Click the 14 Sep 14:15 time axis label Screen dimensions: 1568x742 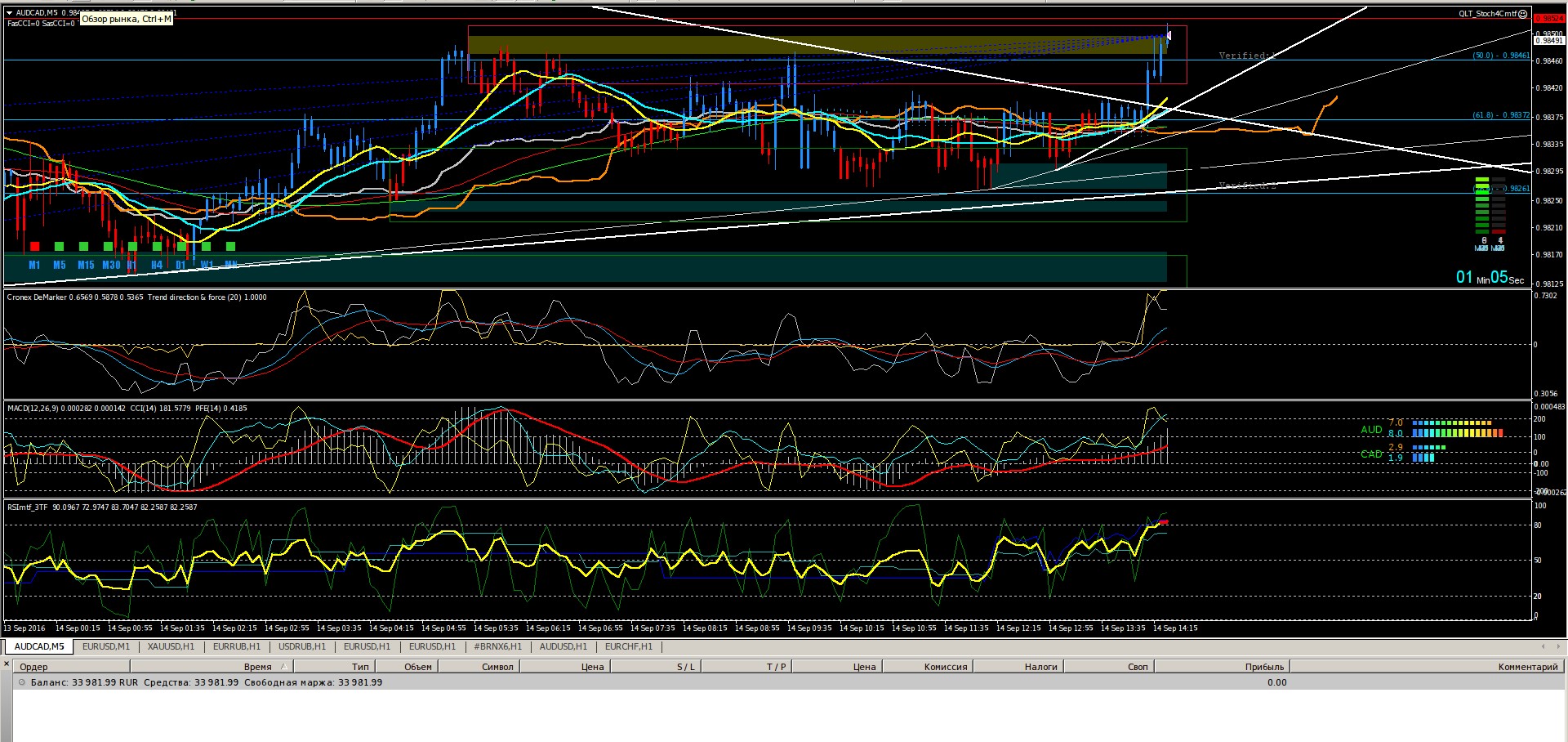(x=1175, y=628)
